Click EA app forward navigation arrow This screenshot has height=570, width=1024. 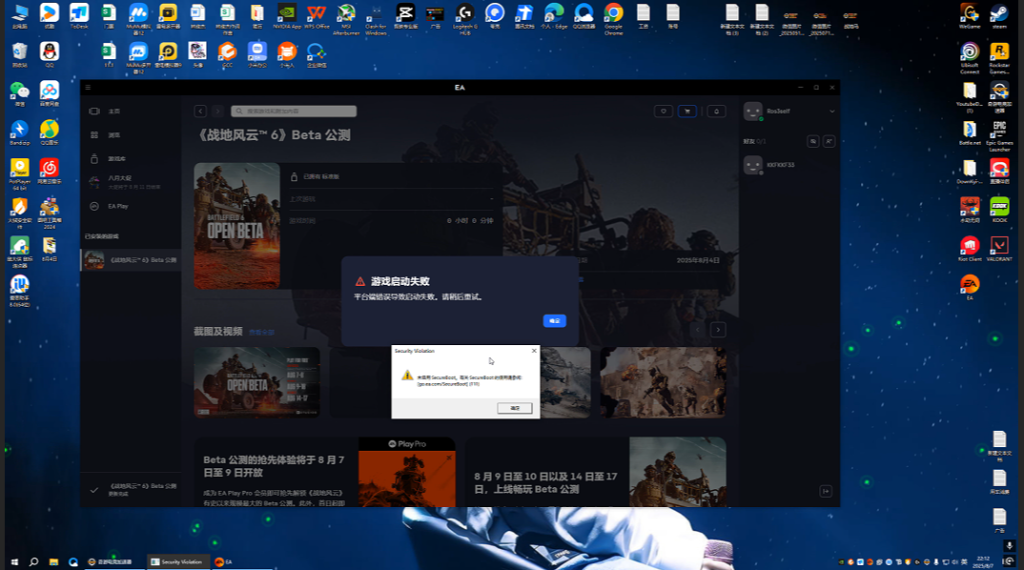click(217, 111)
